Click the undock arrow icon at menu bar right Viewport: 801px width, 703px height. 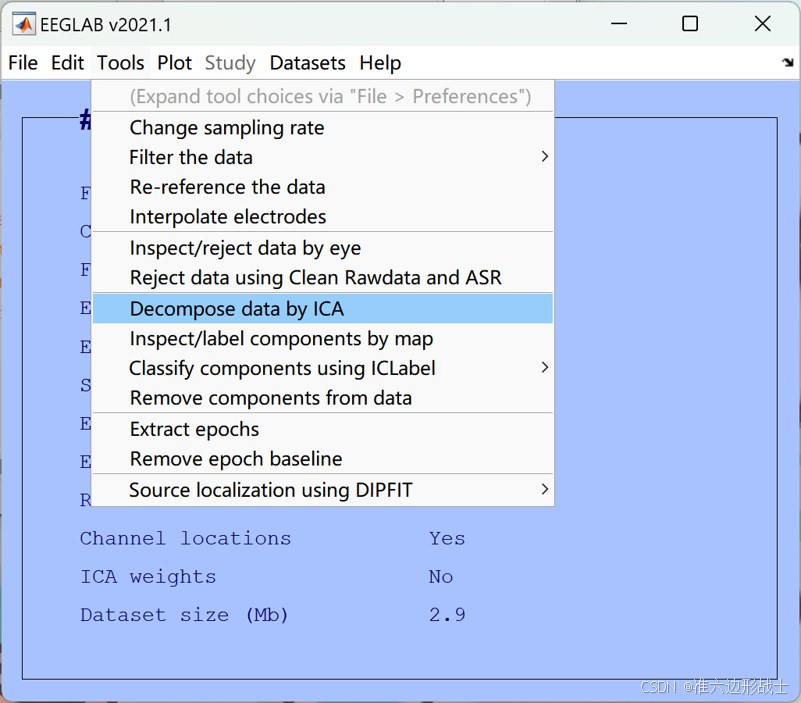pos(787,62)
